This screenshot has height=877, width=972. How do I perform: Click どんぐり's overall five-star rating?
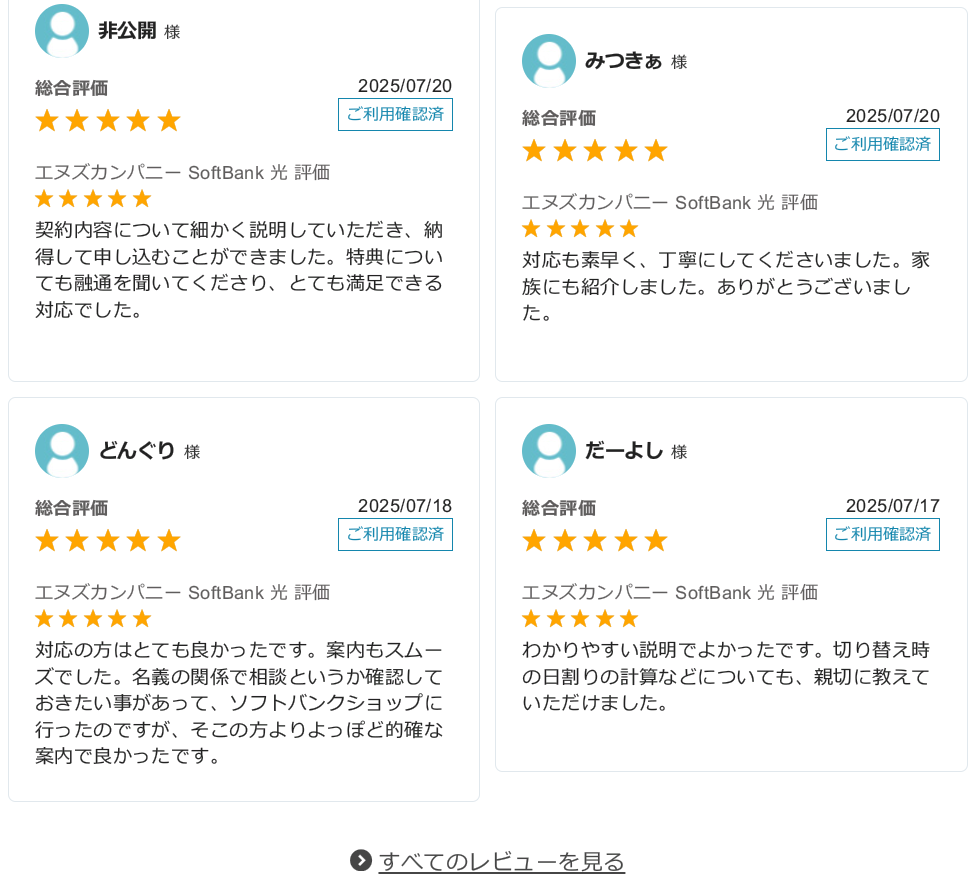[108, 541]
